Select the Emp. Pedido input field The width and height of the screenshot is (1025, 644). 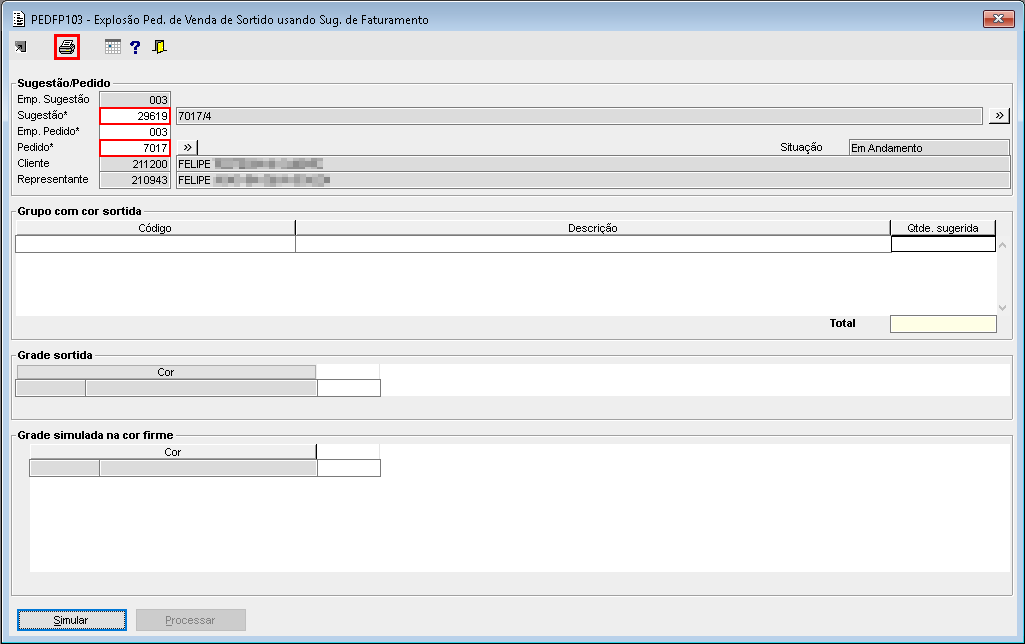click(x=135, y=132)
